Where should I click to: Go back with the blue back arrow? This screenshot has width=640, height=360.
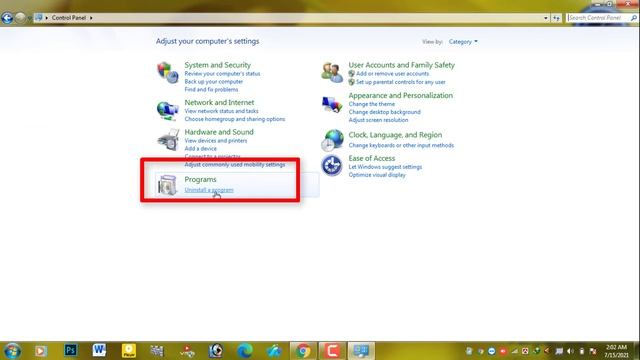click(x=7, y=18)
